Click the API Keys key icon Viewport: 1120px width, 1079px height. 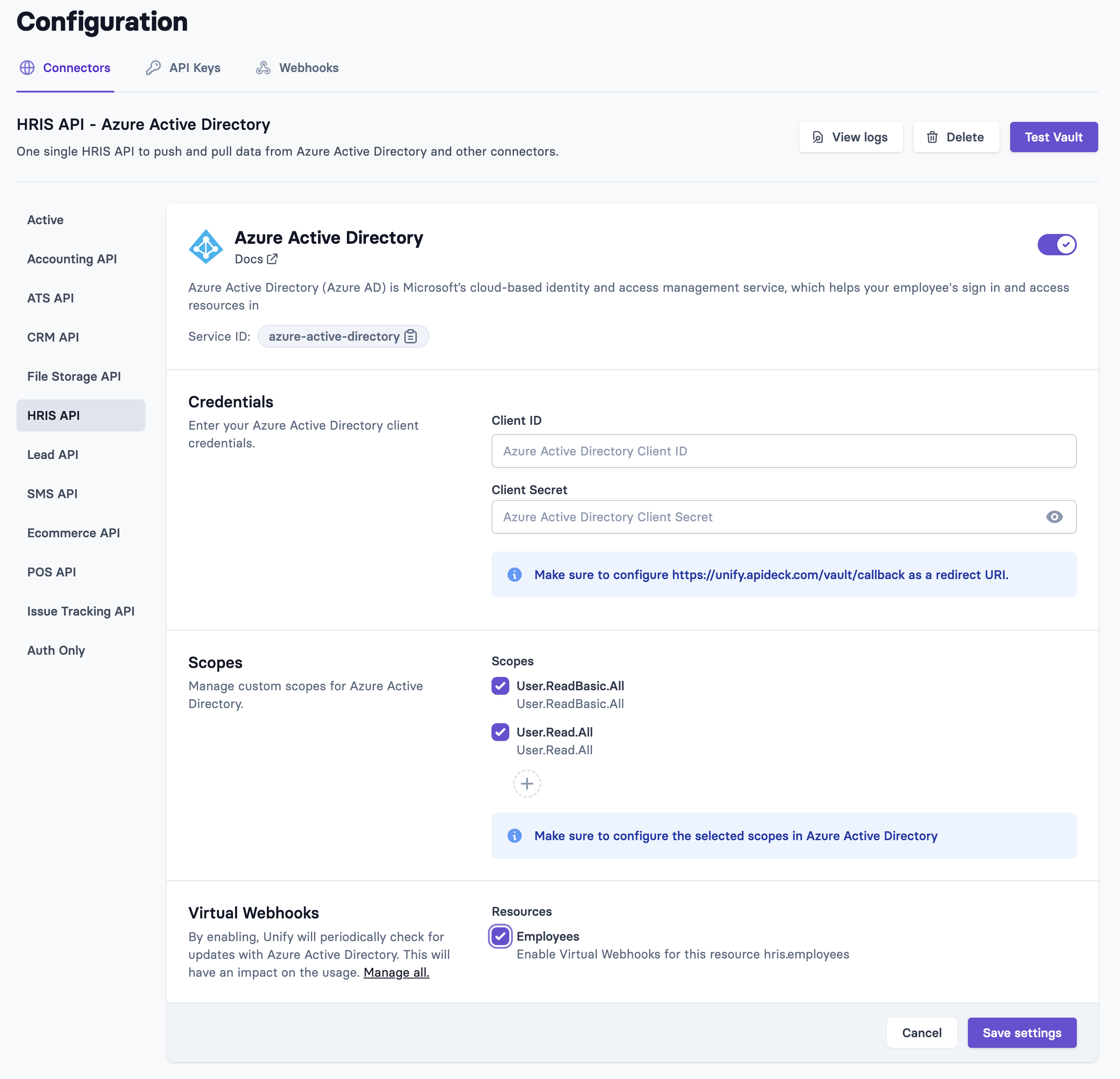point(153,68)
